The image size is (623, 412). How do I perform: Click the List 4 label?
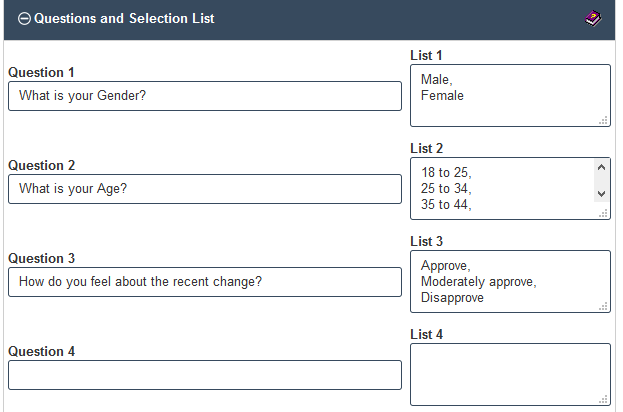[427, 335]
